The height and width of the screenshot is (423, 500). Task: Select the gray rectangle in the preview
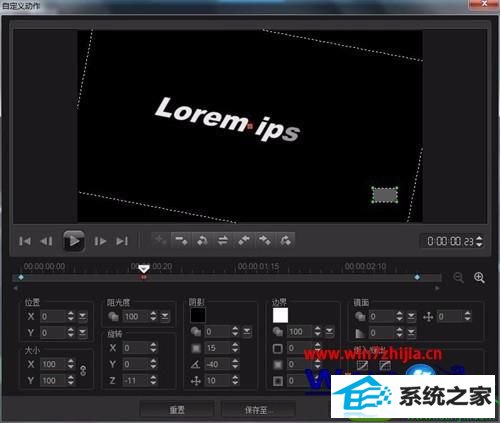pyautogui.click(x=385, y=195)
